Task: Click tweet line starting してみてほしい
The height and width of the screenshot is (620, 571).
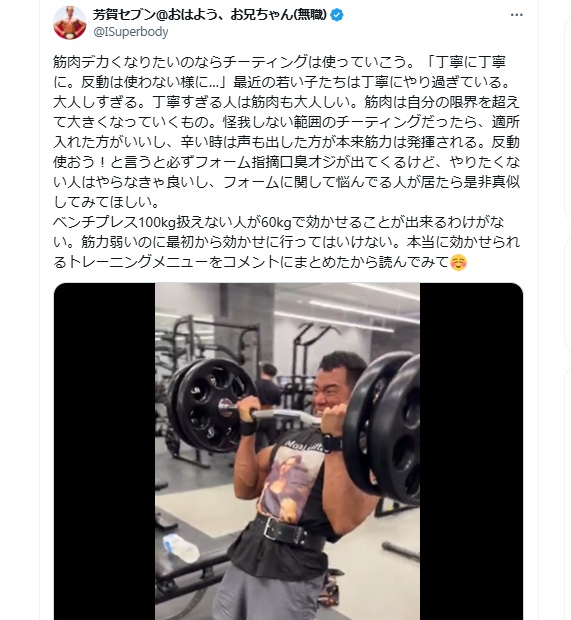Action: click(x=106, y=202)
